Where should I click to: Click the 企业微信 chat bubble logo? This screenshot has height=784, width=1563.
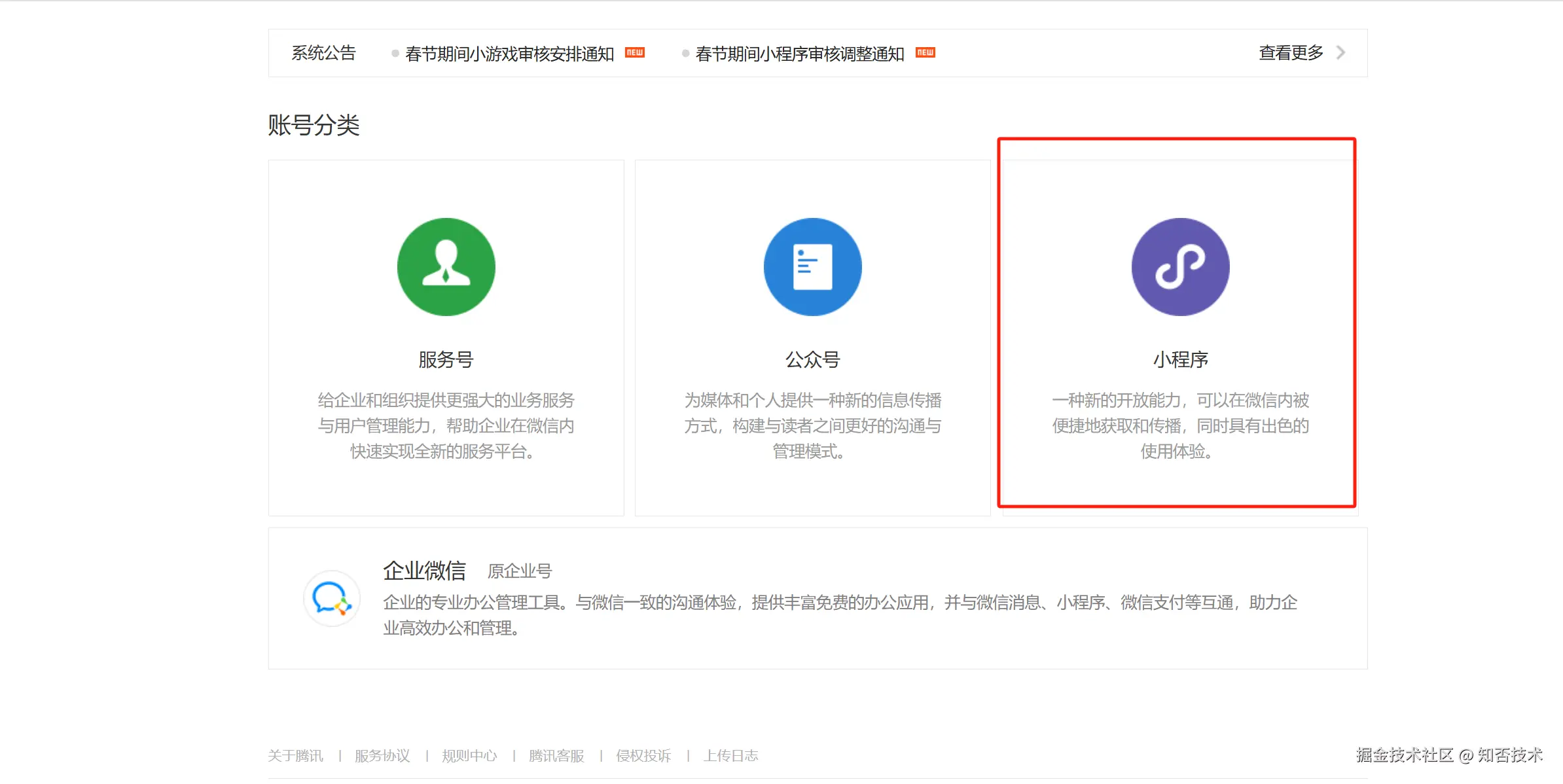332,598
